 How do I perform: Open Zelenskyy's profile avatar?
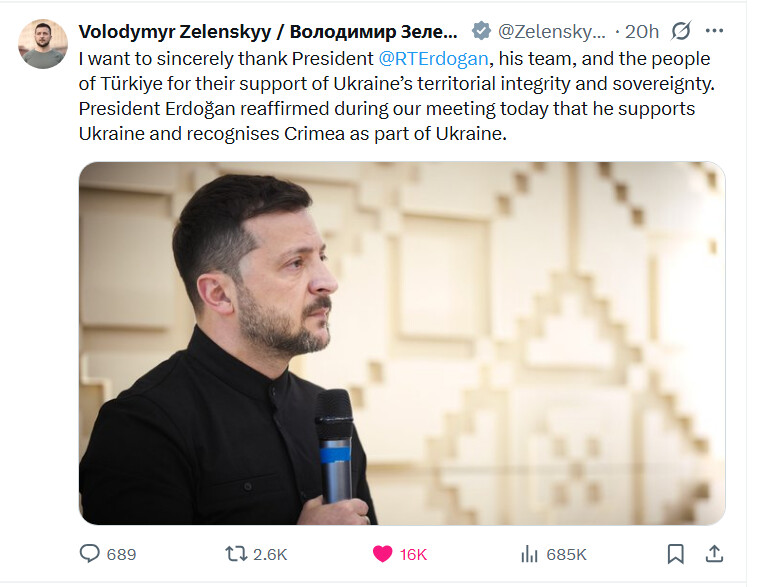pos(43,44)
